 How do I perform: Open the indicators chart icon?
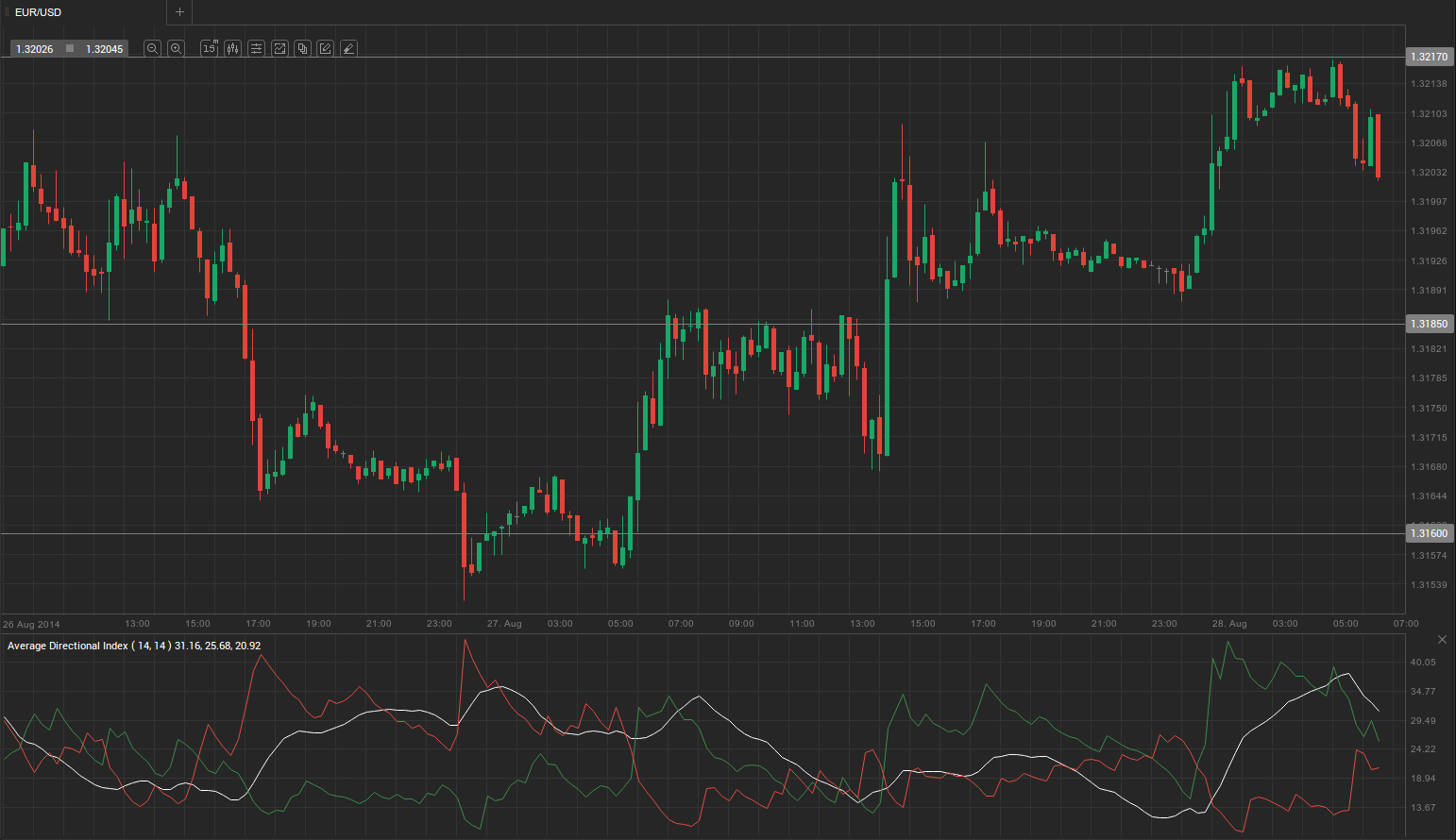[279, 48]
